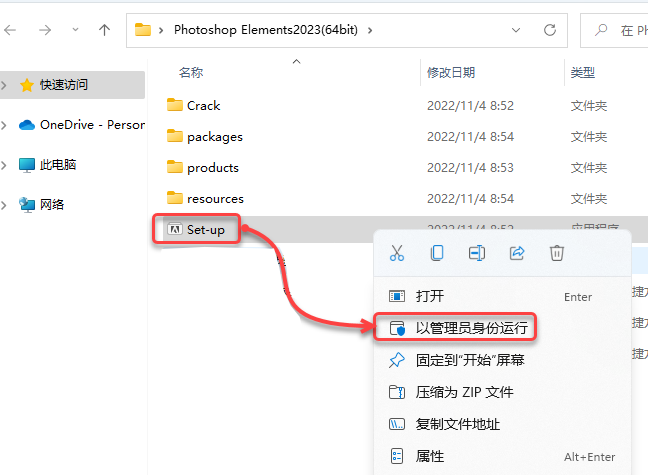Choose 固定到"开始"屏幕 menu entry

pyautogui.click(x=502, y=360)
